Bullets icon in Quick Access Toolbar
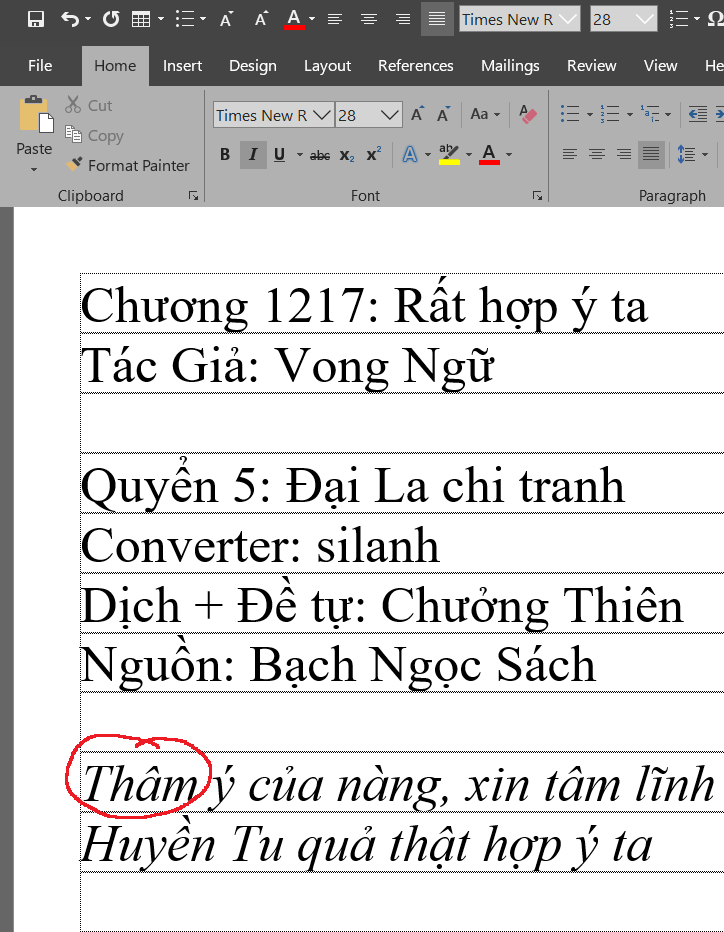The width and height of the screenshot is (724, 932). 185,19
